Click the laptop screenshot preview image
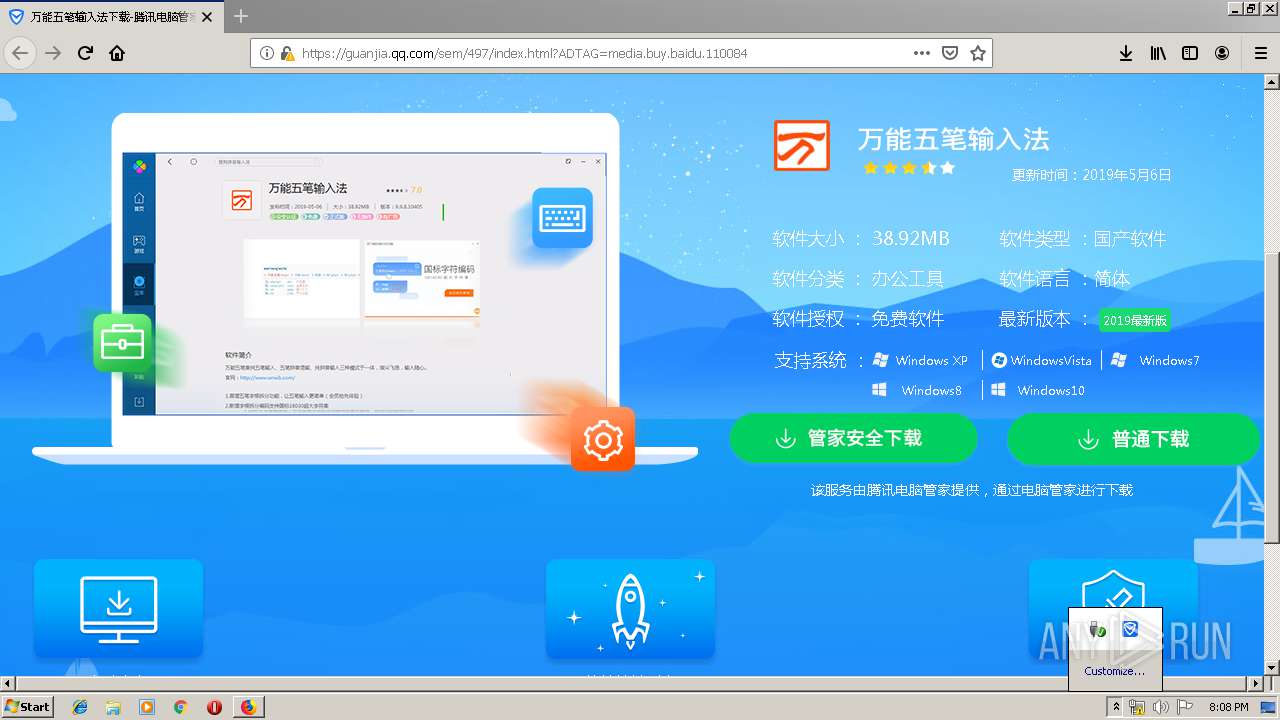1280x720 pixels. click(365, 283)
